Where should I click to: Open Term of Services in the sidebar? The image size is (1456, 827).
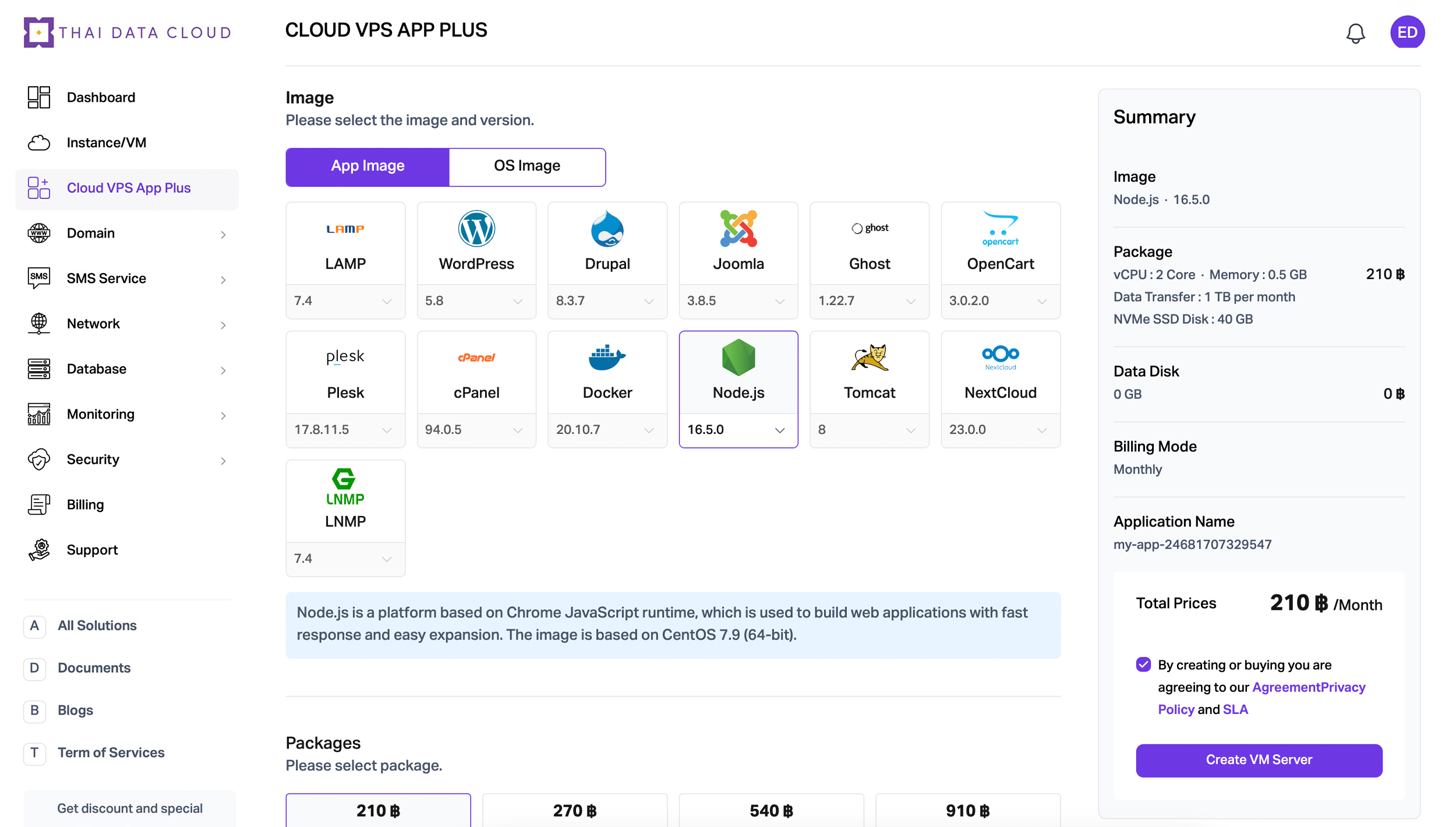click(x=94, y=753)
